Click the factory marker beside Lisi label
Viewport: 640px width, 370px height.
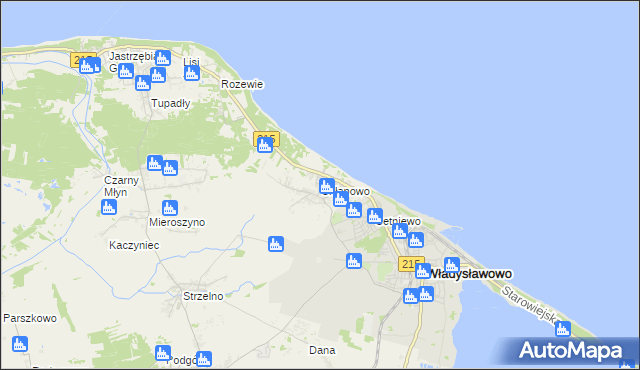(x=191, y=73)
